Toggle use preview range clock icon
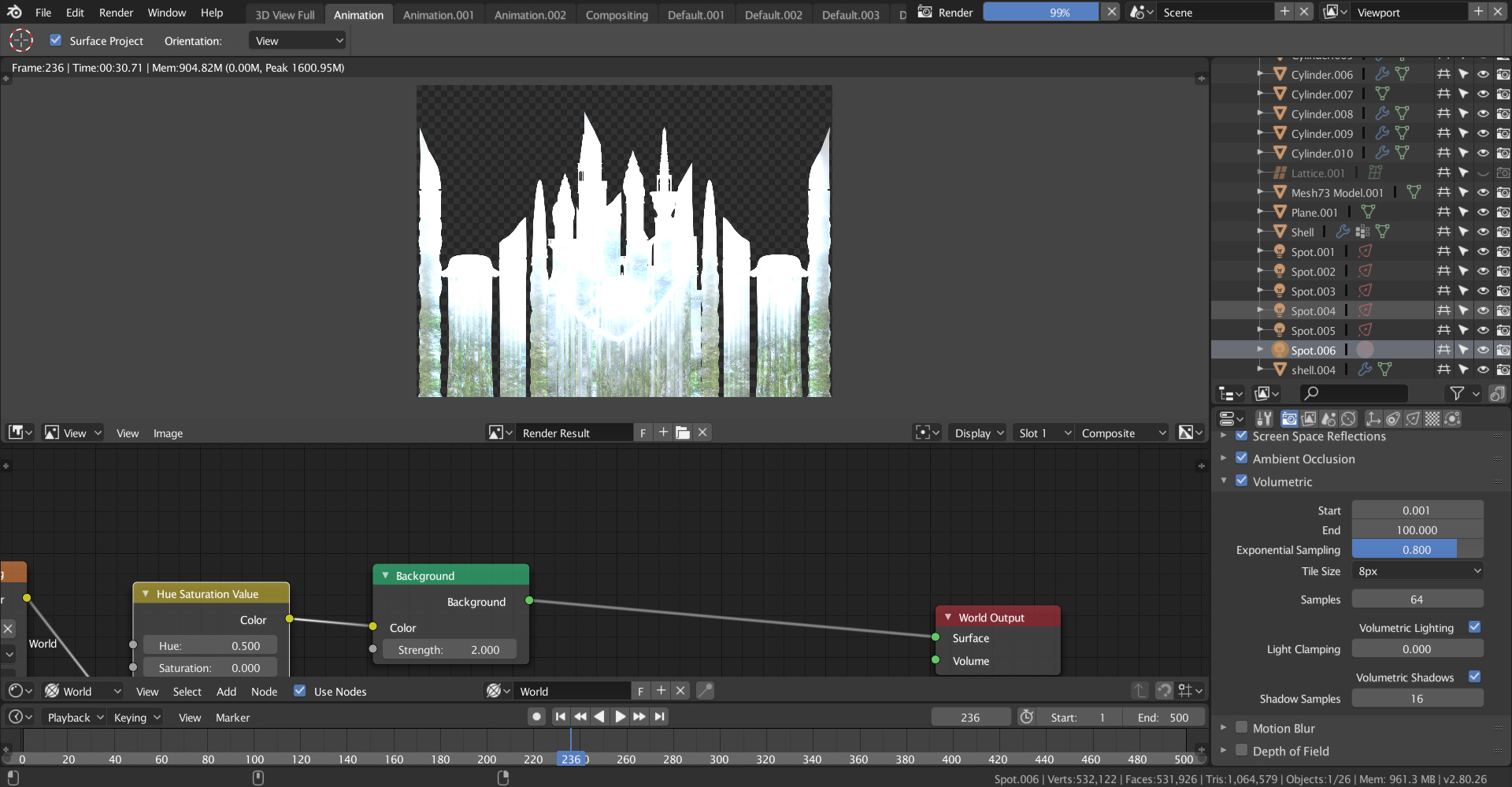Screen dimensions: 1512x787 [1027, 717]
